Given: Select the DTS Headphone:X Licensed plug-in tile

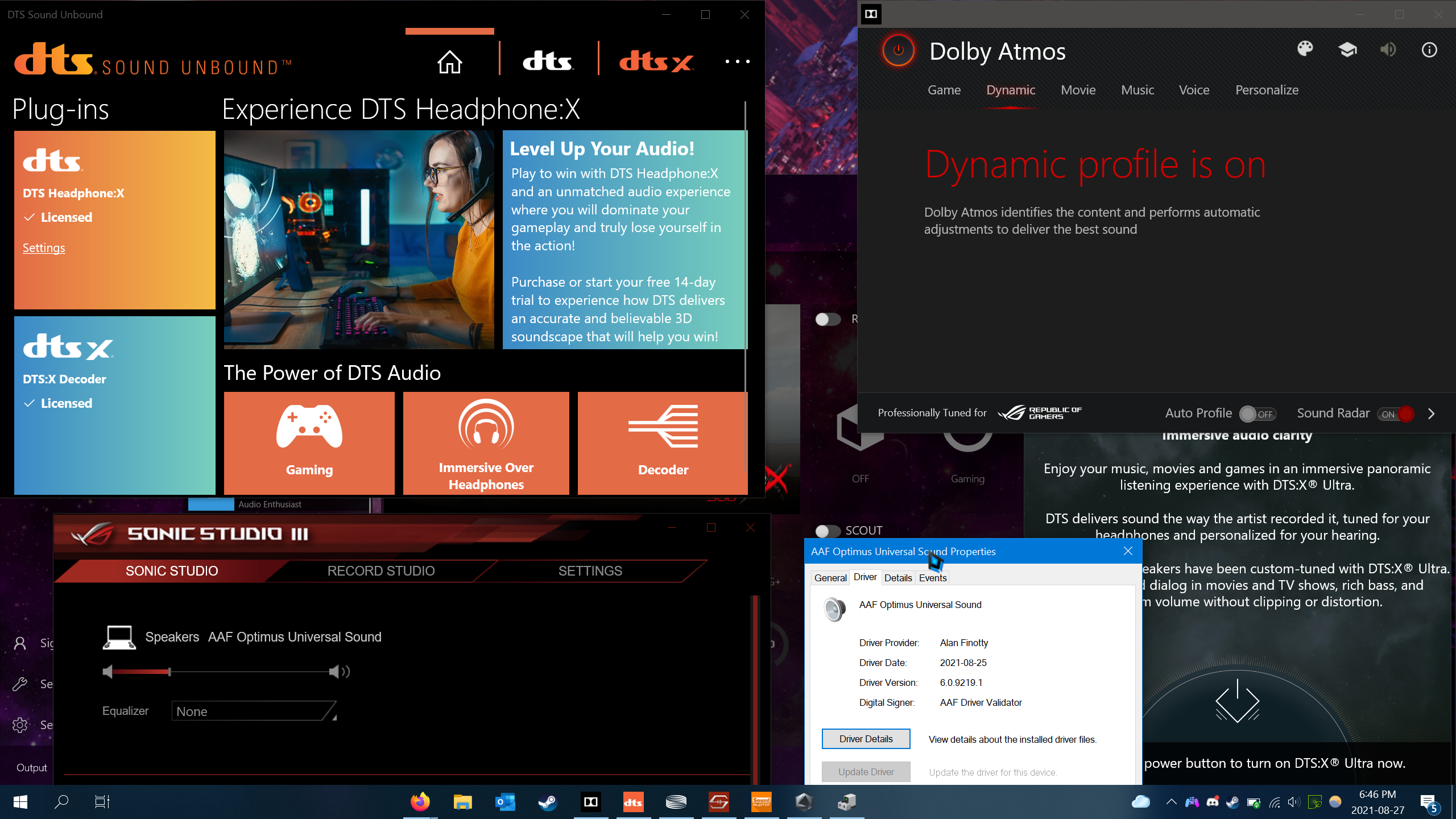Looking at the screenshot, I should (115, 220).
